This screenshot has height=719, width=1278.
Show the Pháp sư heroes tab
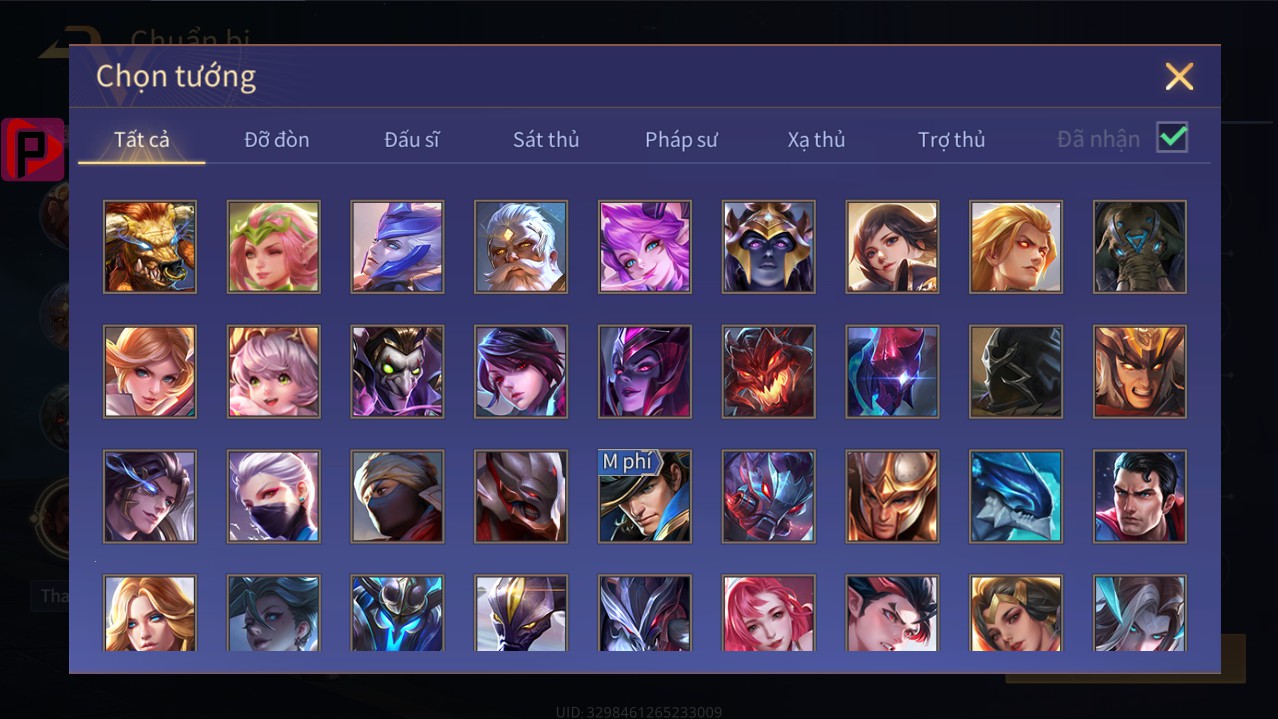681,139
